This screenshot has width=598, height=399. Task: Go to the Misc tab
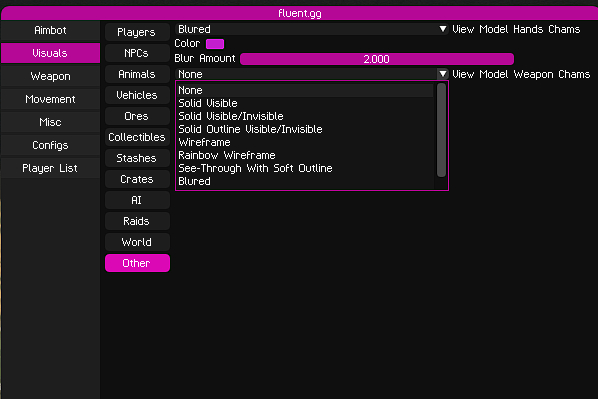[50, 122]
